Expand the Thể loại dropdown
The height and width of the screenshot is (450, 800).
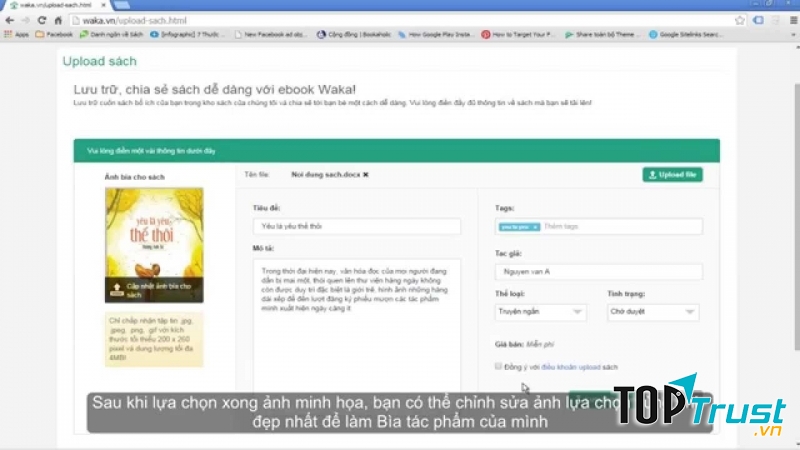540,312
